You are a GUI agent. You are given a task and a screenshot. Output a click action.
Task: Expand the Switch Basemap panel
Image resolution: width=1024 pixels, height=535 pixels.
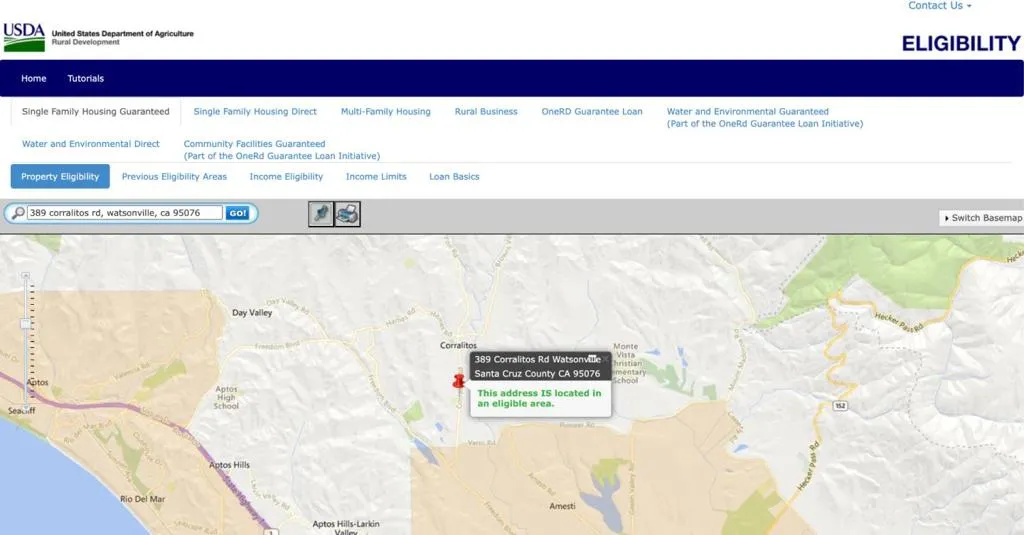982,218
